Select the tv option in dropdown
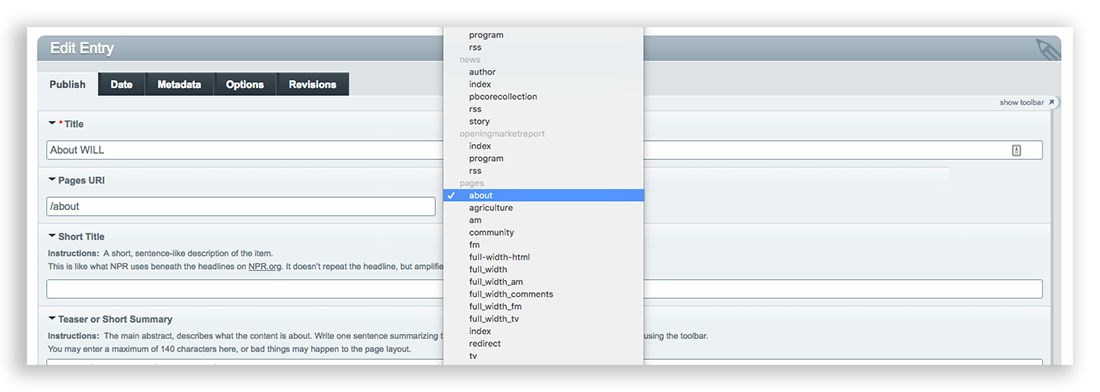The height and width of the screenshot is (392, 1100). [x=544, y=356]
